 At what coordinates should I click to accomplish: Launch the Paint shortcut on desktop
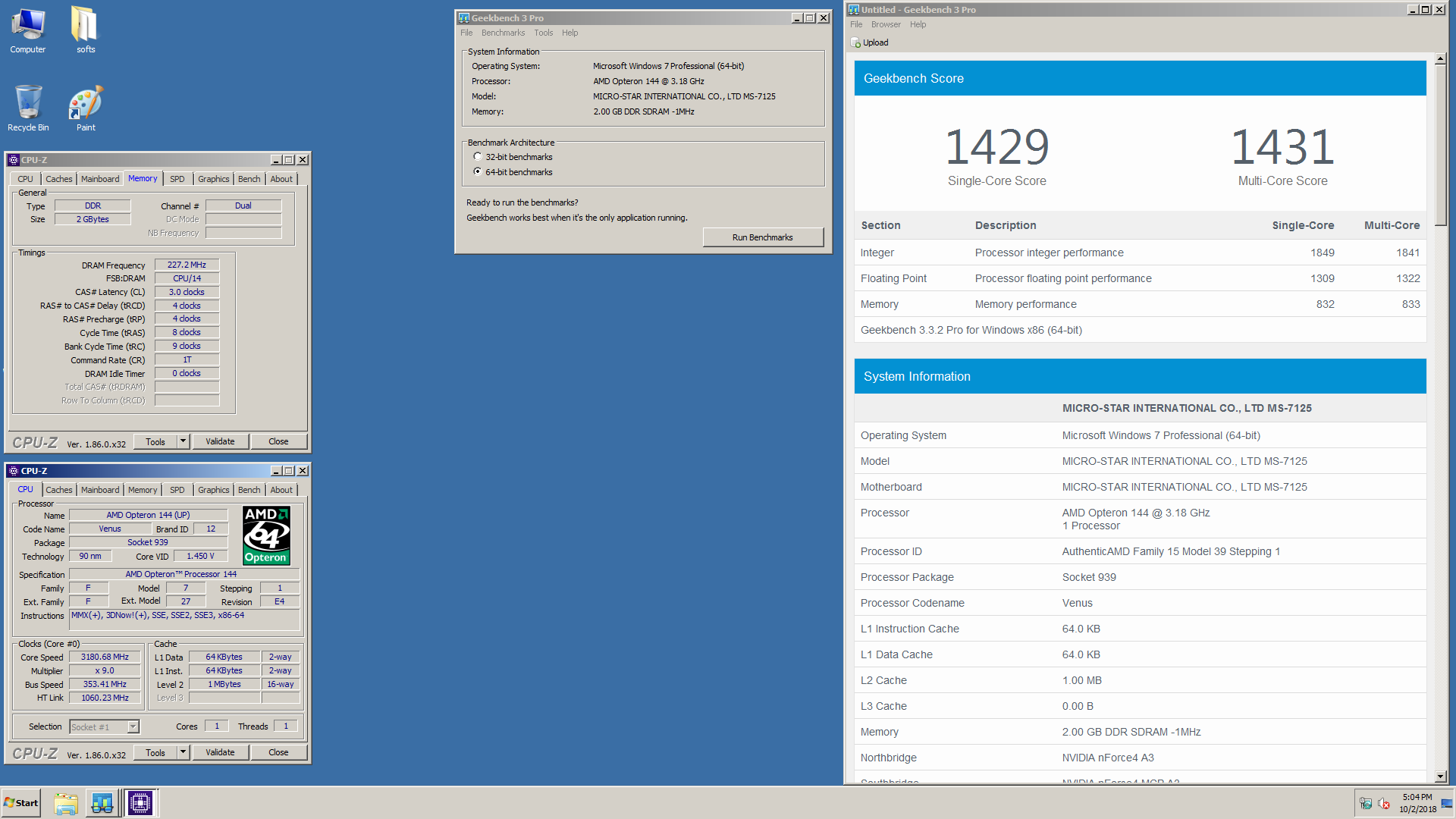pos(86,108)
